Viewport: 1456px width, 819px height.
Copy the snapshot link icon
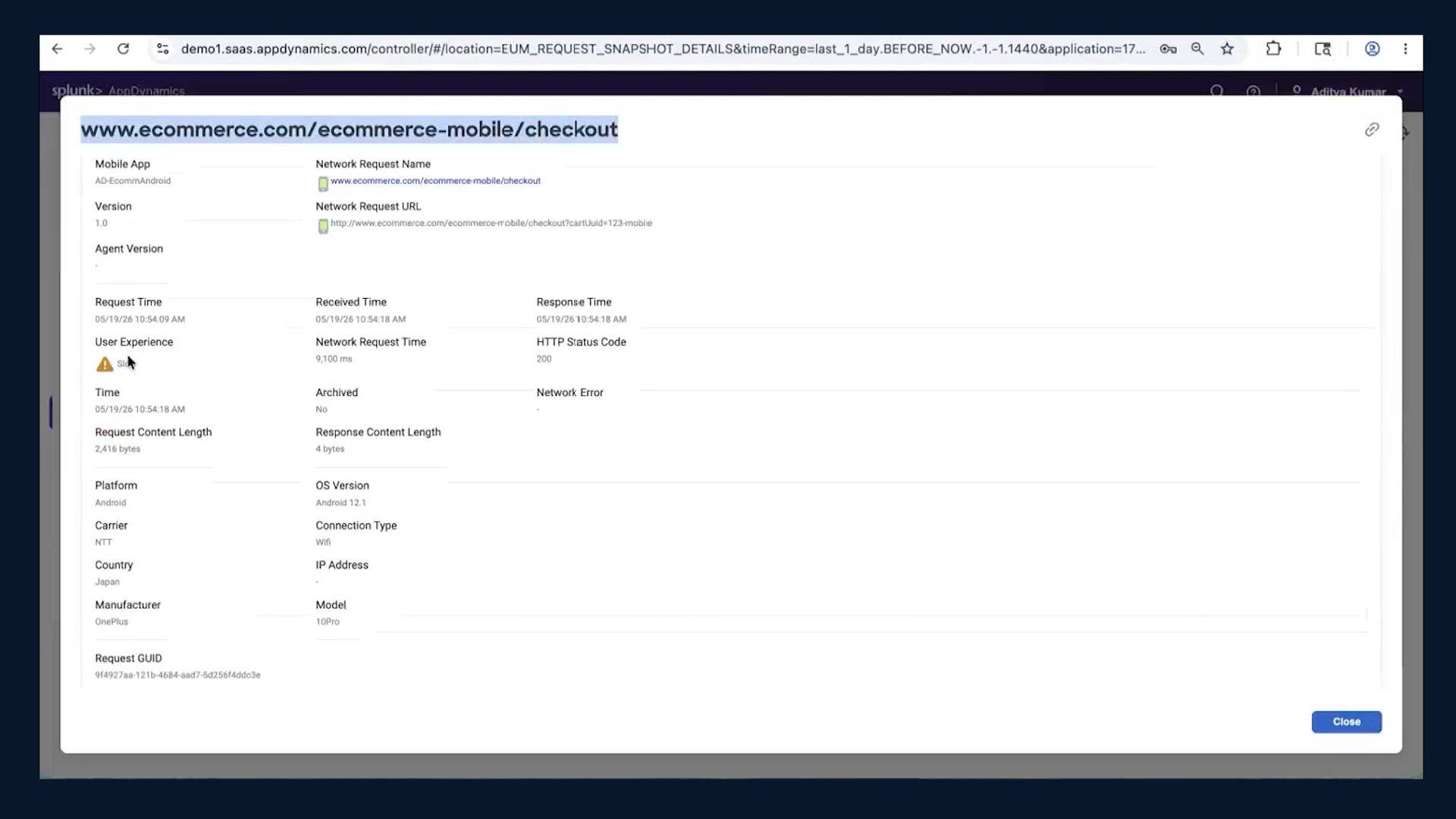[1372, 130]
